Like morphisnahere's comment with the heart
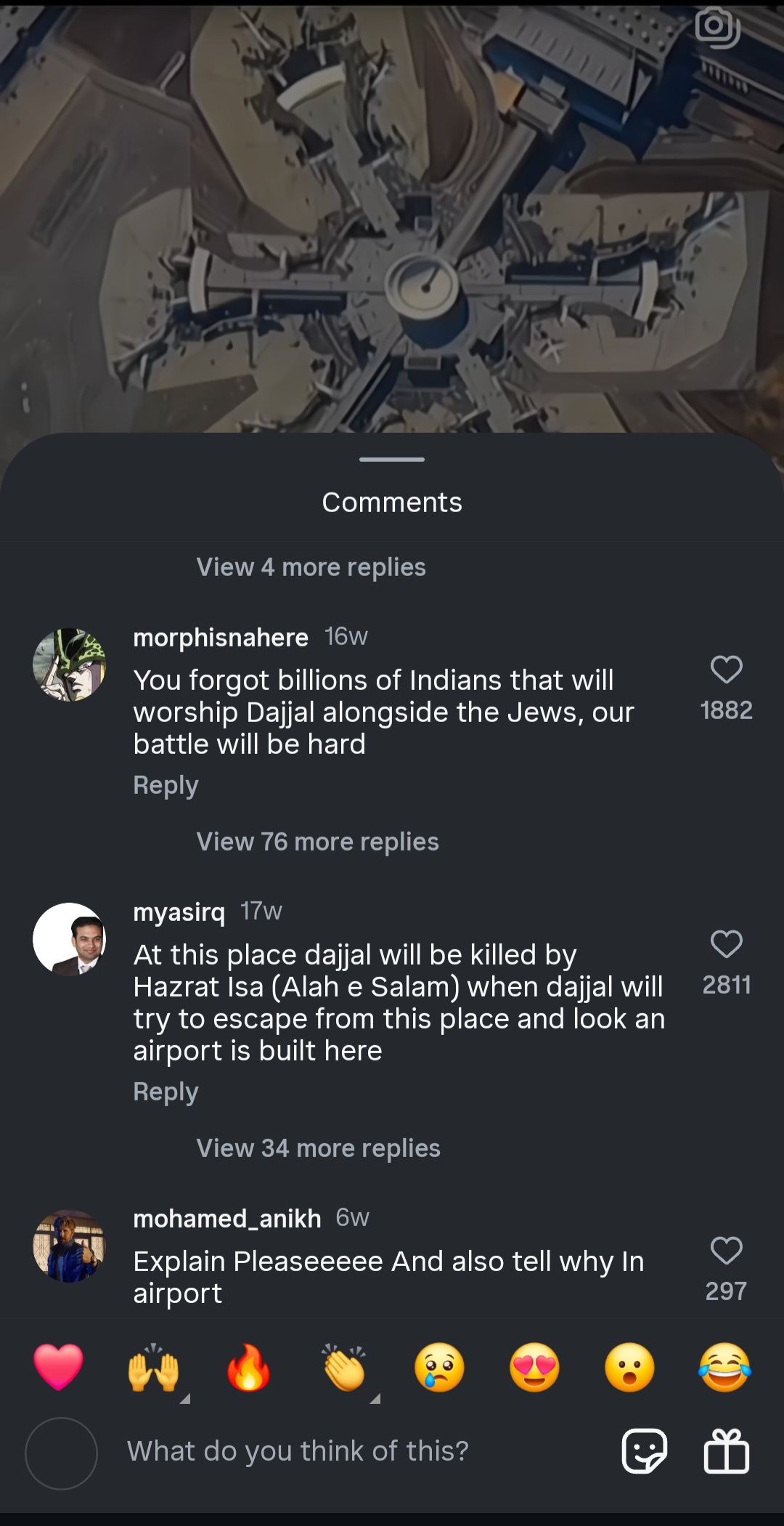The width and height of the screenshot is (784, 1526). pyautogui.click(x=726, y=670)
